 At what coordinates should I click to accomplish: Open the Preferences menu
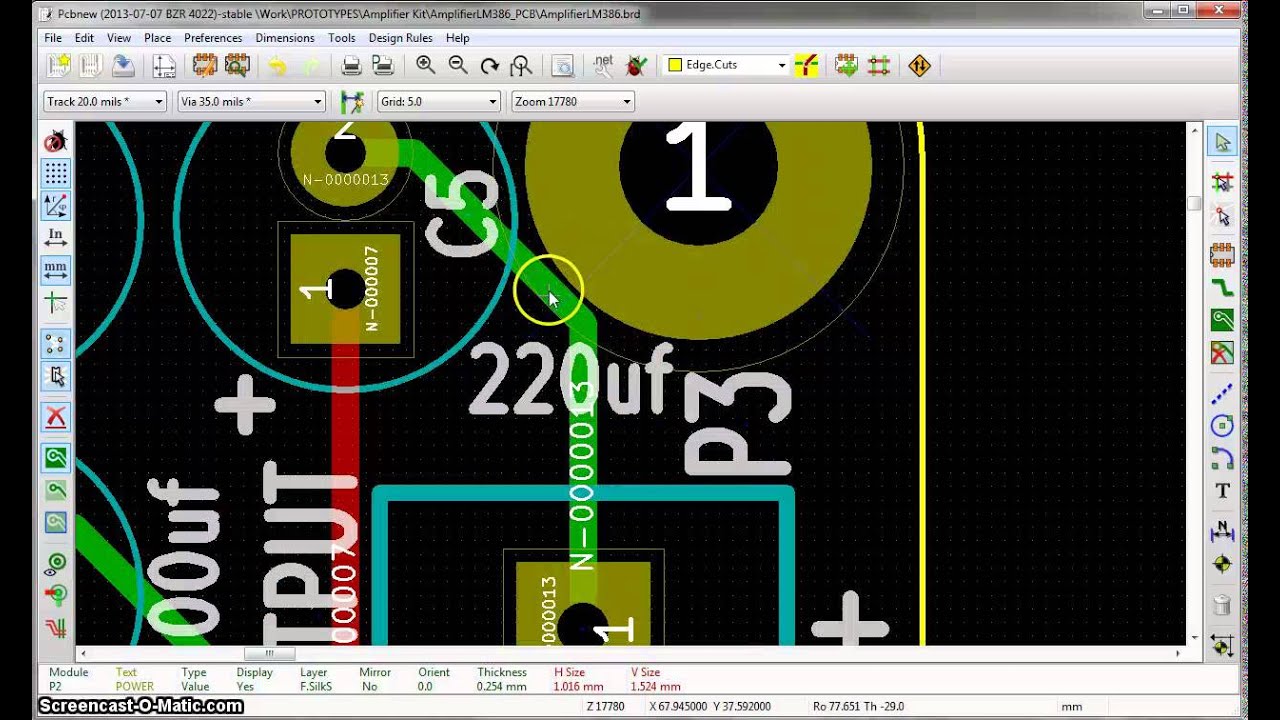(213, 38)
